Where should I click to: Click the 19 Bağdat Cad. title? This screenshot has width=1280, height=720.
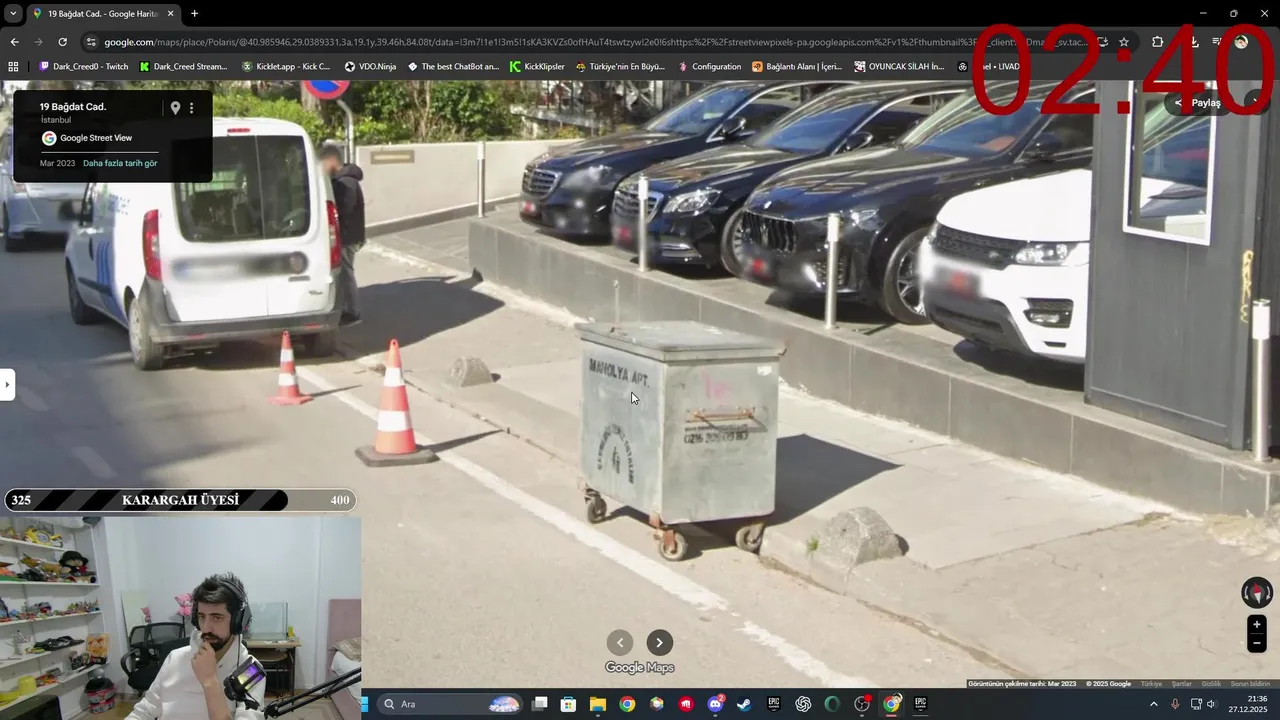(x=73, y=106)
